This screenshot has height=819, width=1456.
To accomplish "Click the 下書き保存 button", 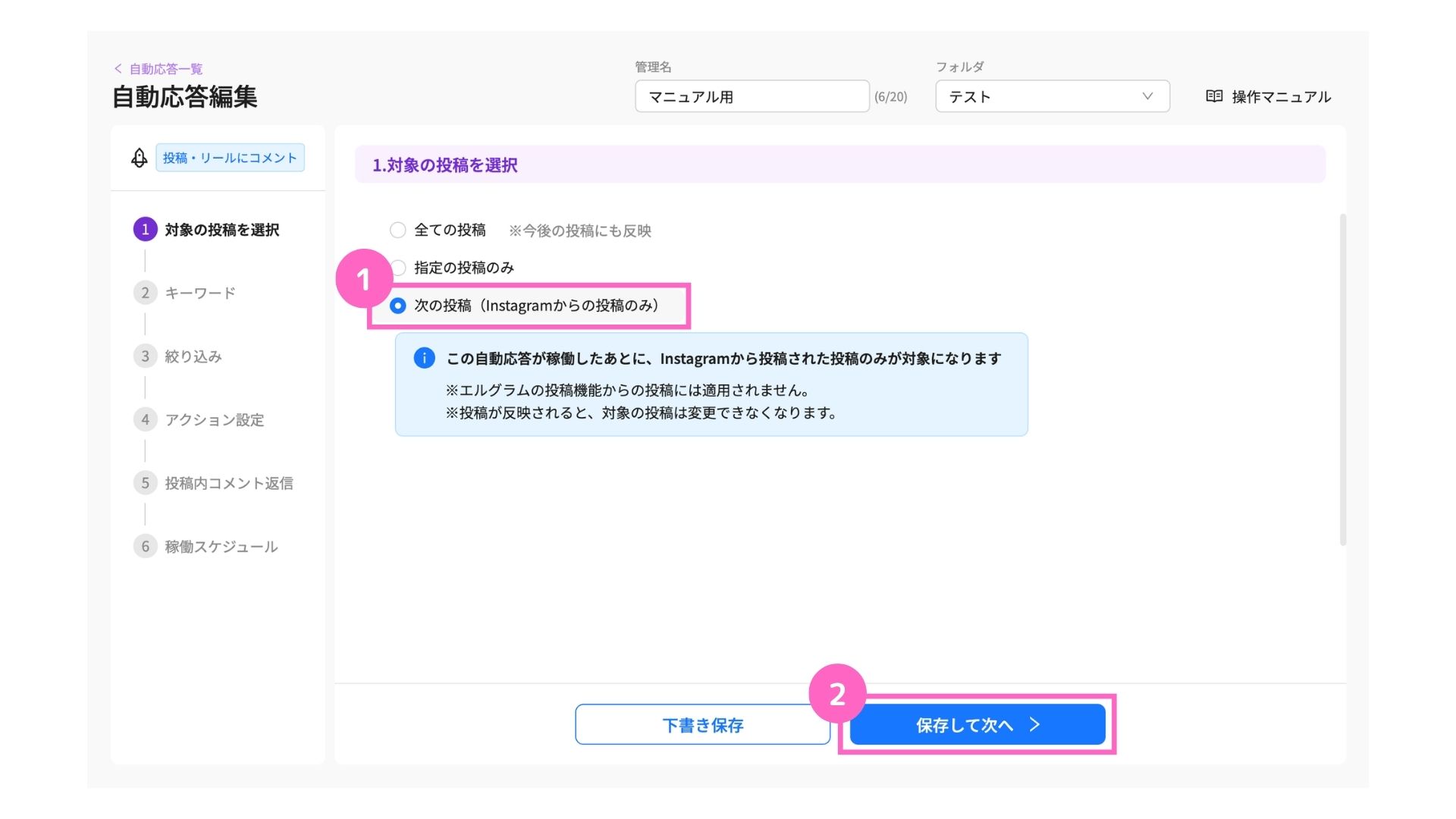I will [702, 725].
